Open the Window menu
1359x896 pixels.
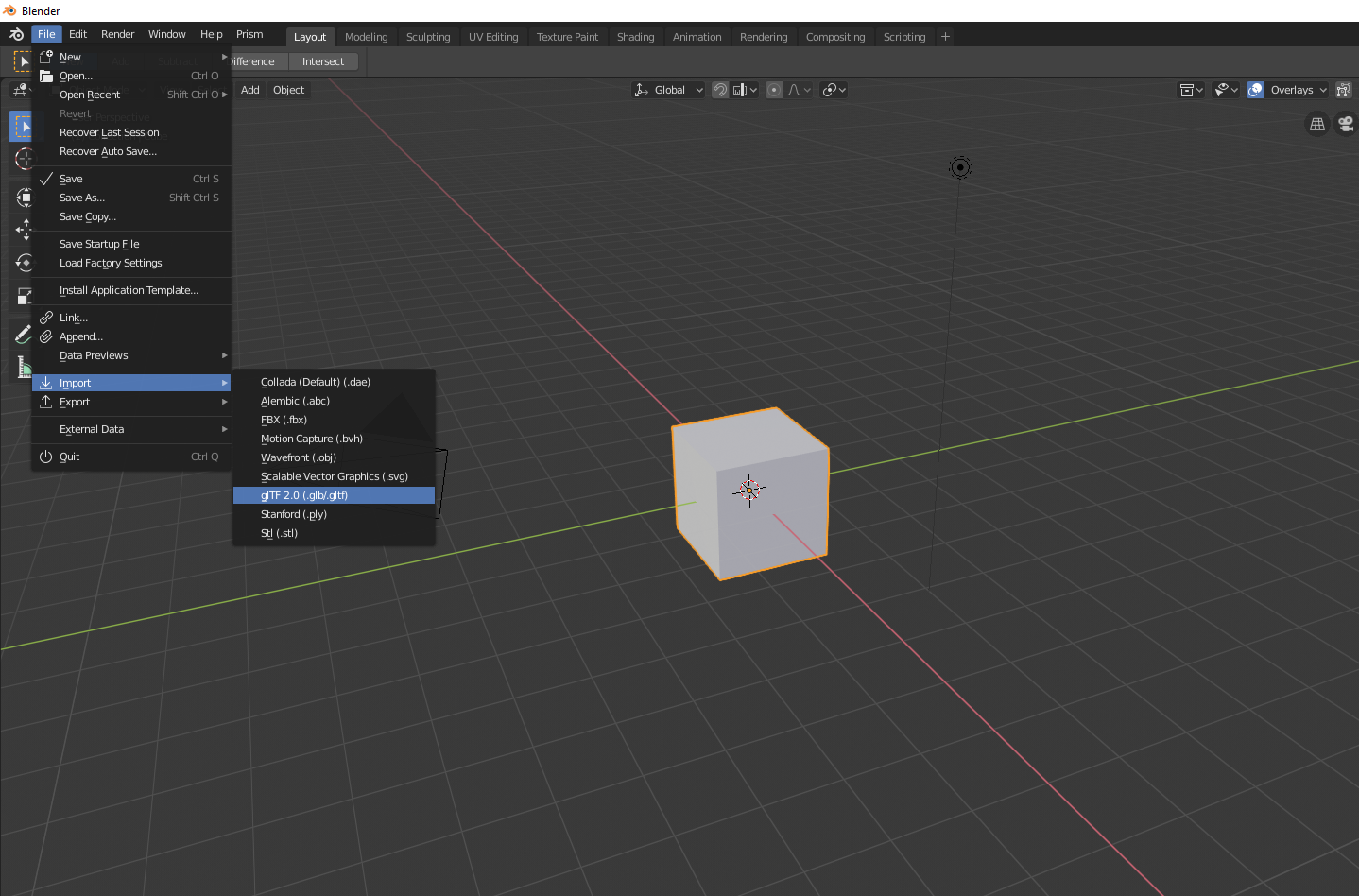click(x=166, y=34)
